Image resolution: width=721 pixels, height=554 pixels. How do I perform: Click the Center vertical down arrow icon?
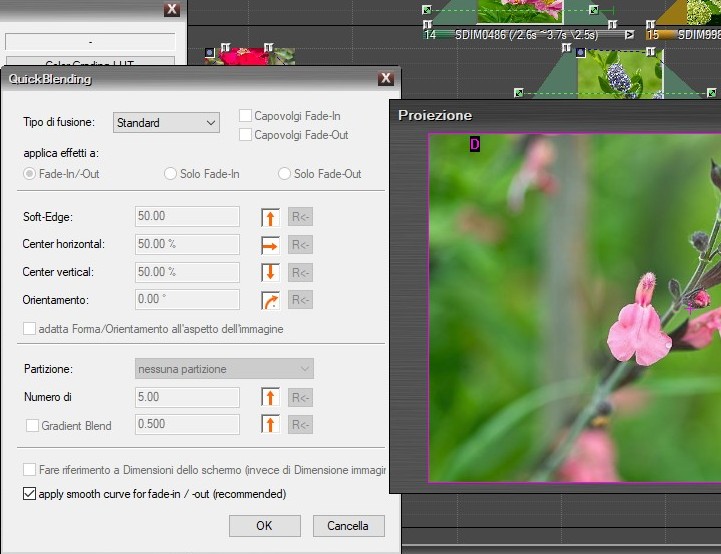pyautogui.click(x=270, y=272)
